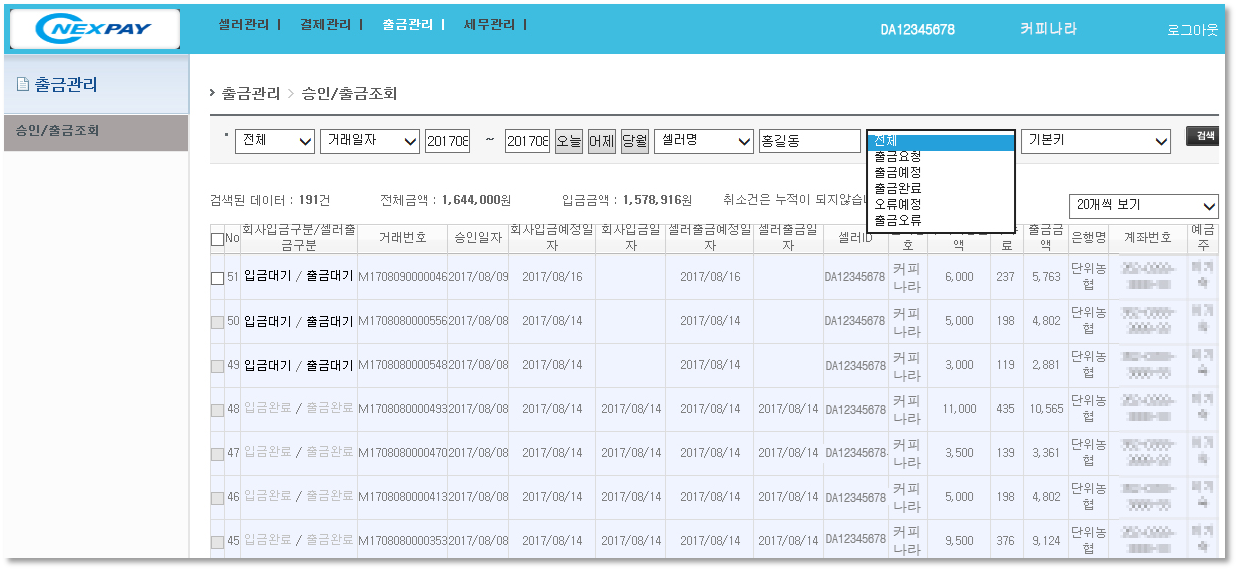The image size is (1237, 570).
Task: Choose 전체 in the open status list
Action: click(x=941, y=141)
